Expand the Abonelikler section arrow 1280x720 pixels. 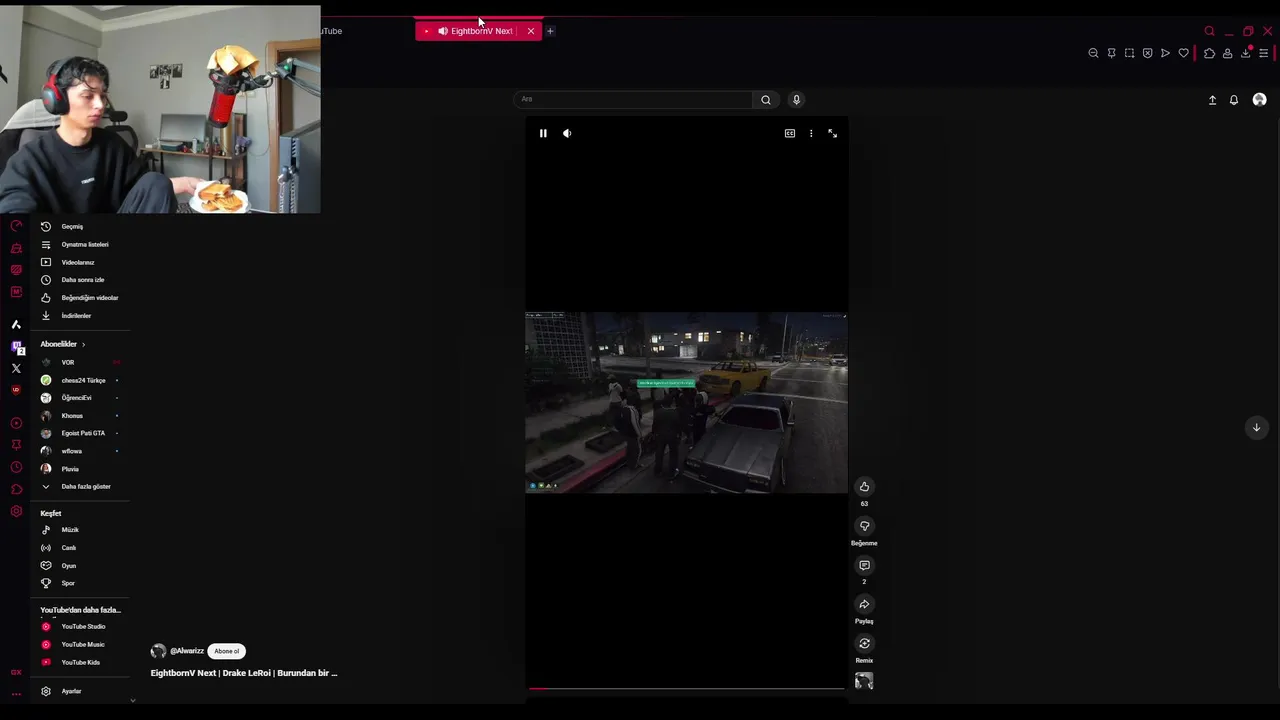83,344
